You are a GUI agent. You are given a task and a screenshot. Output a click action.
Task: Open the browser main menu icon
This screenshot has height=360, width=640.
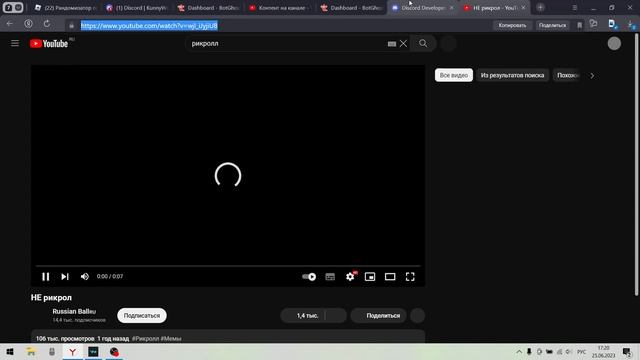coord(574,8)
